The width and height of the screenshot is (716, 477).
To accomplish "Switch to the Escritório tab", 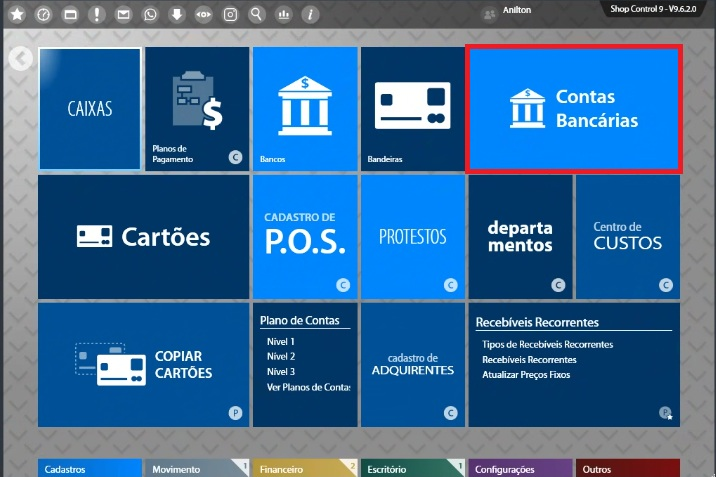I will (x=413, y=468).
